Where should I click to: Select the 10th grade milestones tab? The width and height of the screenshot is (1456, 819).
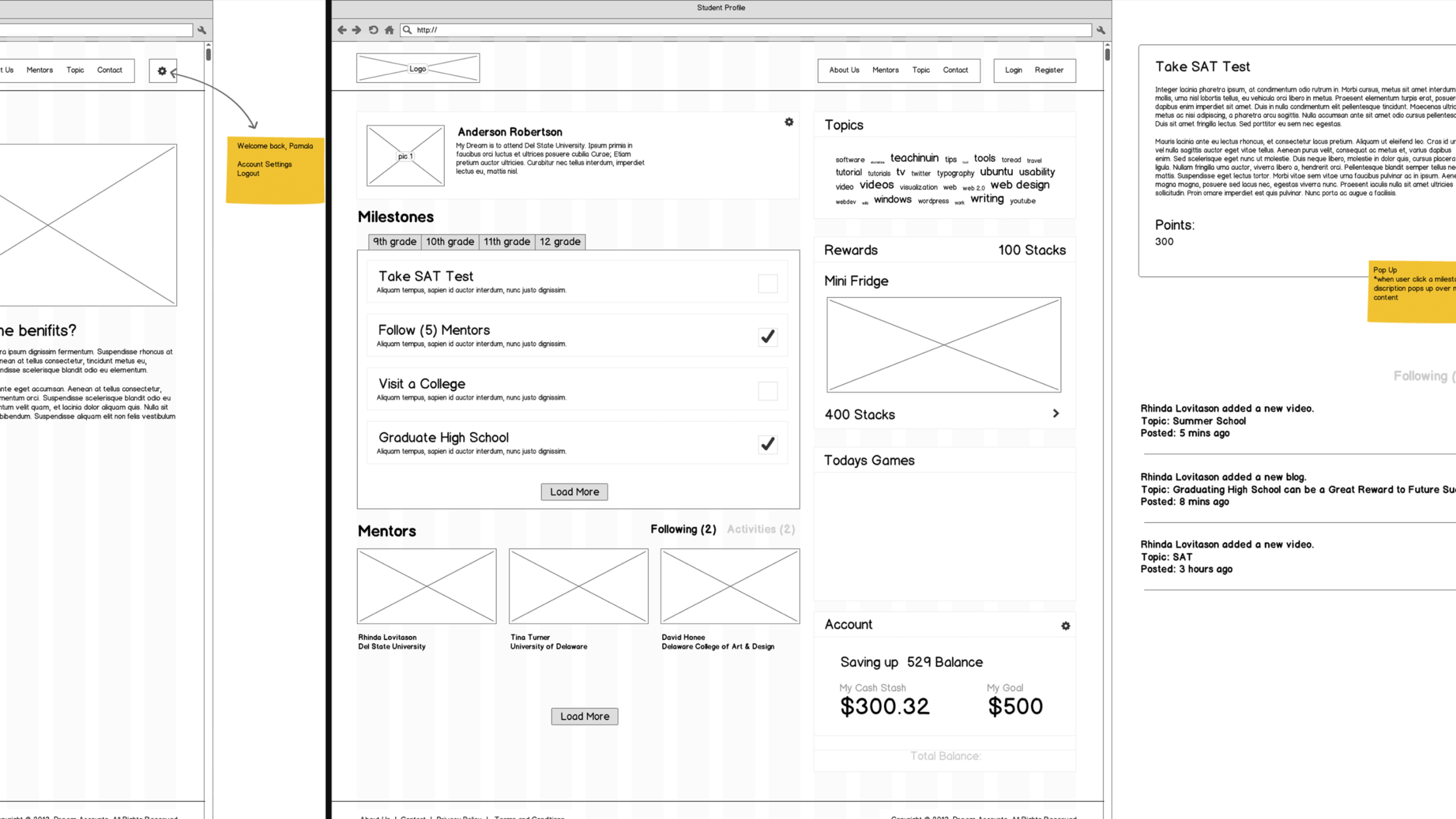(450, 242)
